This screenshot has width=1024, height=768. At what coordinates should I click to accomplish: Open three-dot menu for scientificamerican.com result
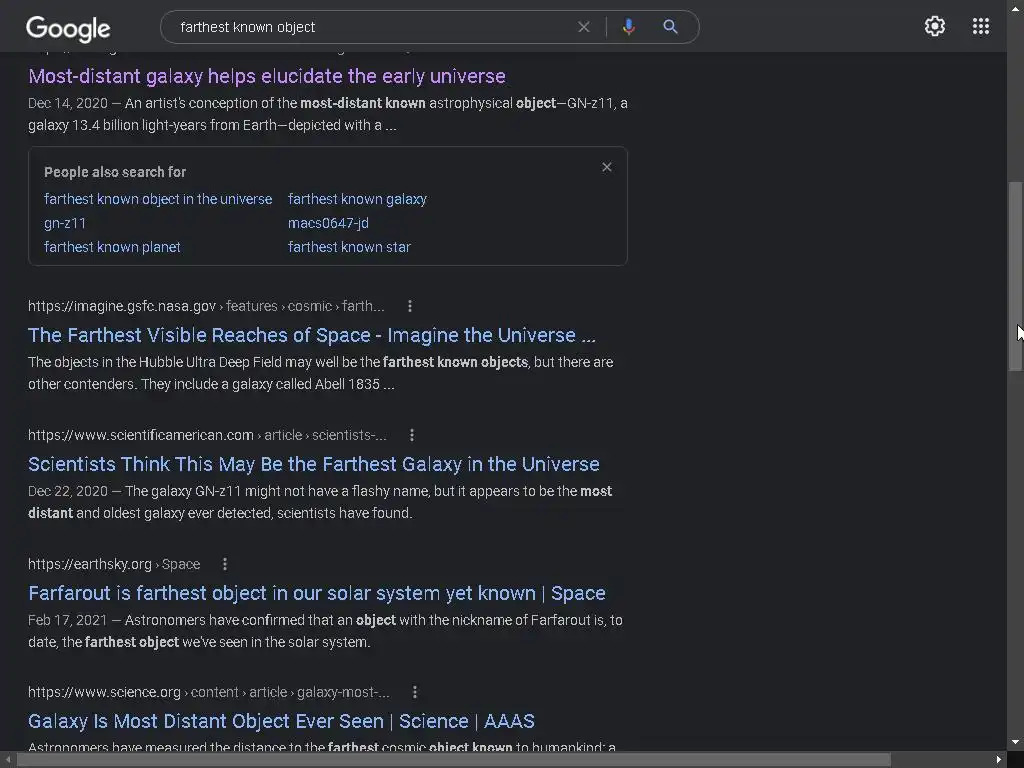point(411,435)
